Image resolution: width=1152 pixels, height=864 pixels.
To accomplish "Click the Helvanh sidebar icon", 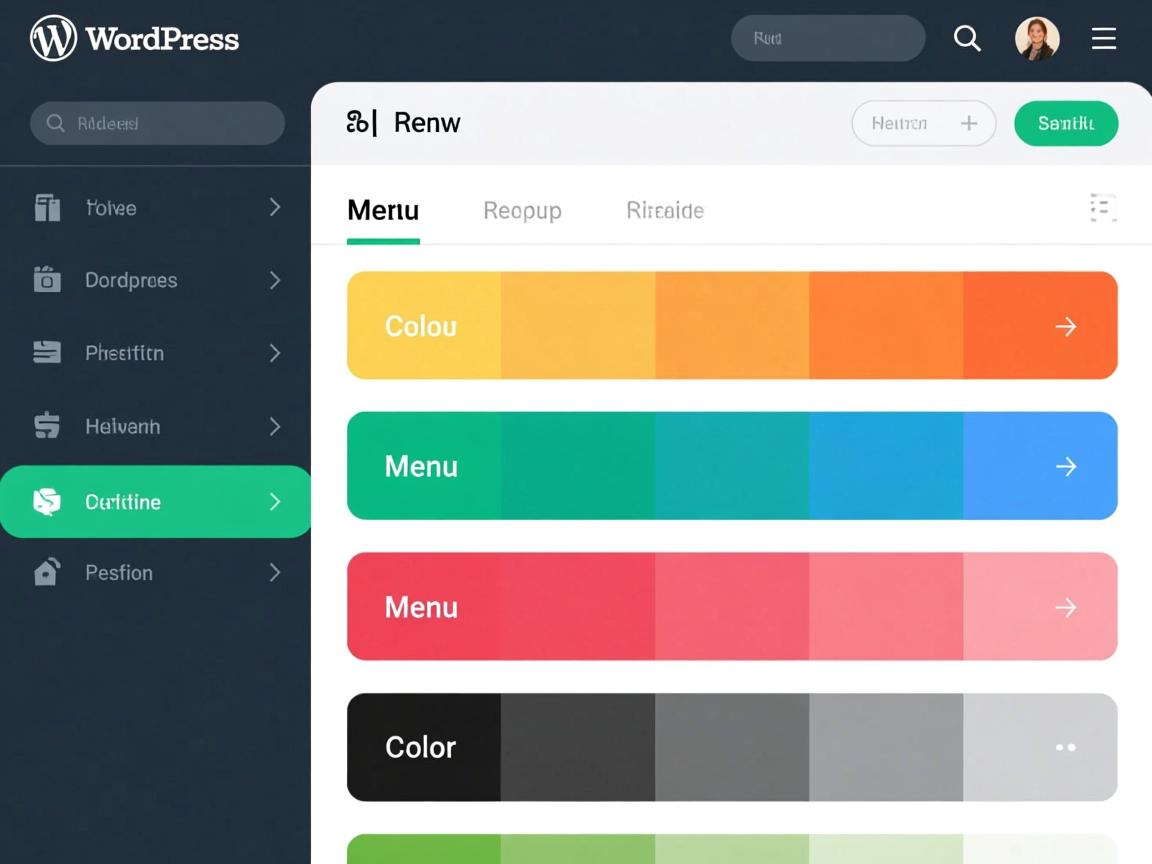I will [47, 426].
